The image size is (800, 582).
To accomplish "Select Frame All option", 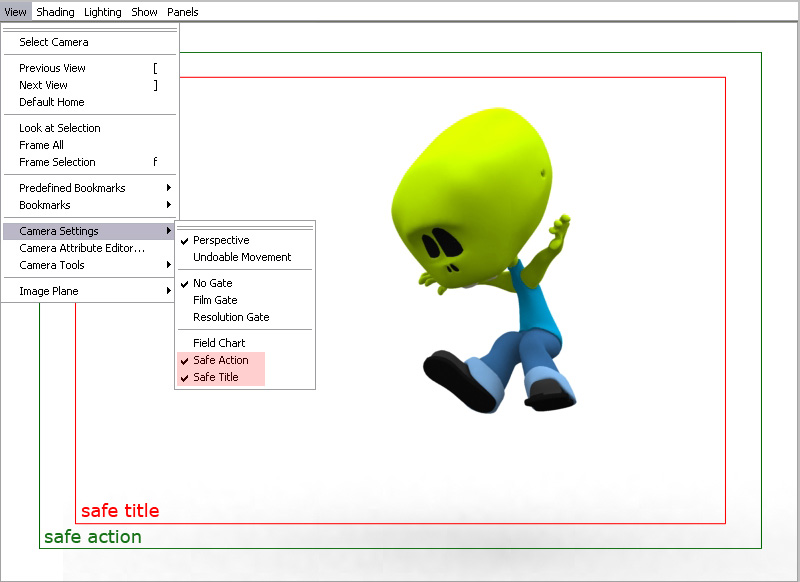I will tap(41, 145).
